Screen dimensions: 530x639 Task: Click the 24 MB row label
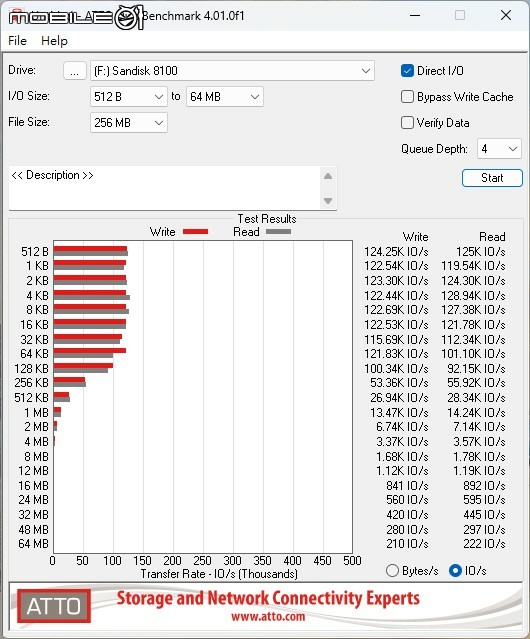coord(33,500)
